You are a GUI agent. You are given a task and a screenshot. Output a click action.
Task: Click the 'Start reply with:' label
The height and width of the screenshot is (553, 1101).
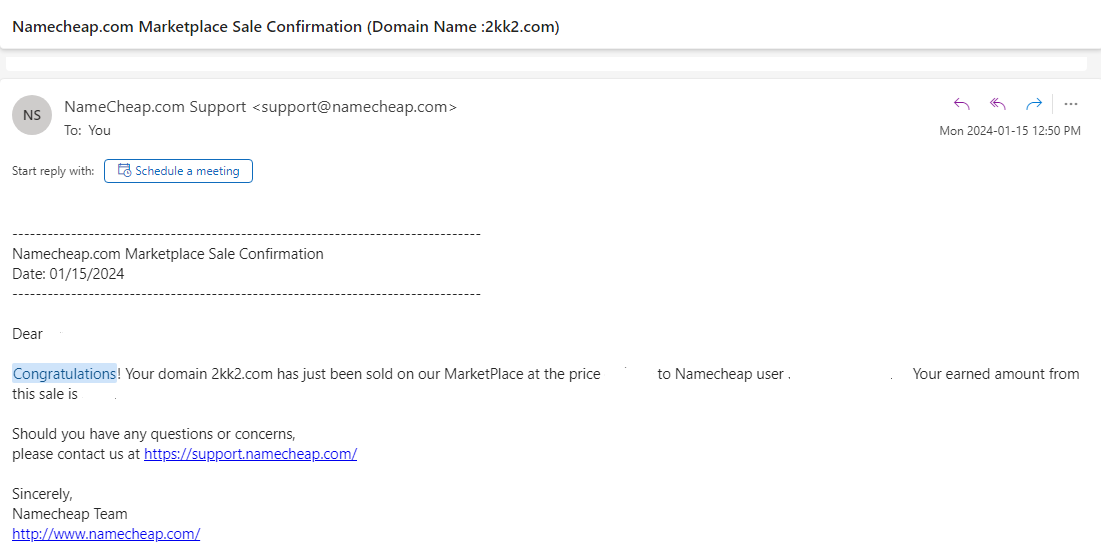tap(53, 171)
